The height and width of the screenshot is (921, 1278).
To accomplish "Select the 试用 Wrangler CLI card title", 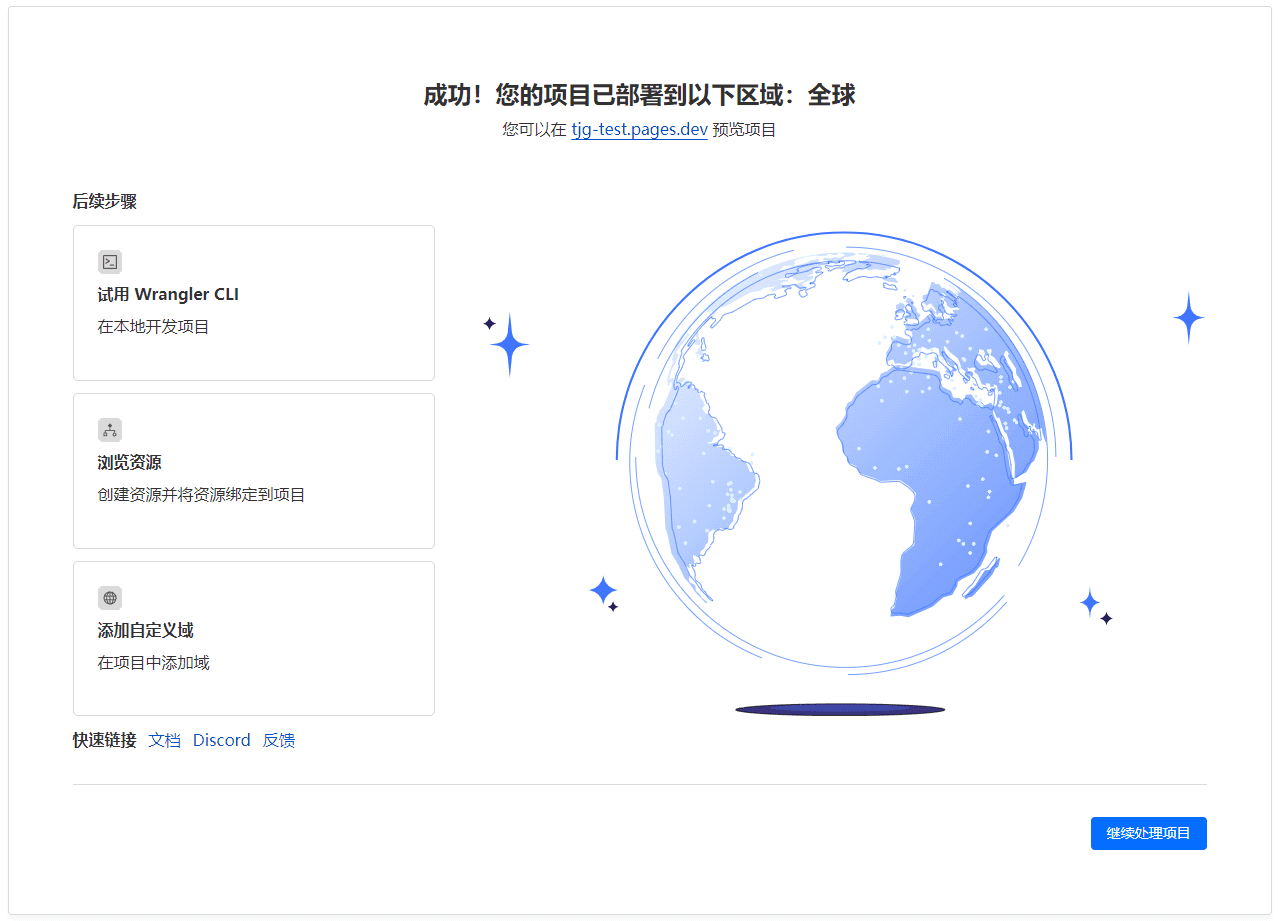I will click(168, 294).
